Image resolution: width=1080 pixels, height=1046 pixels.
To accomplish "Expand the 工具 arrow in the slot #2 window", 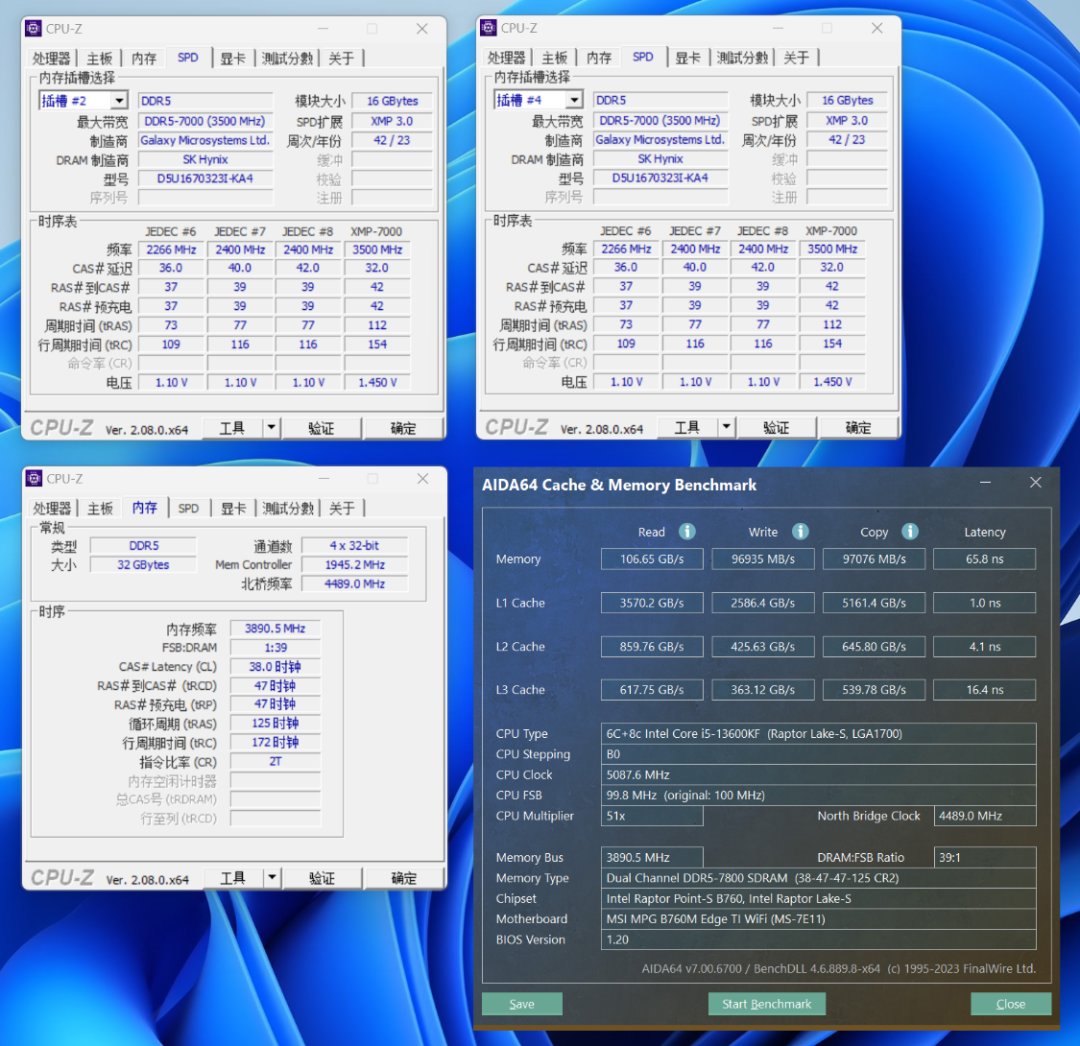I will [x=271, y=428].
